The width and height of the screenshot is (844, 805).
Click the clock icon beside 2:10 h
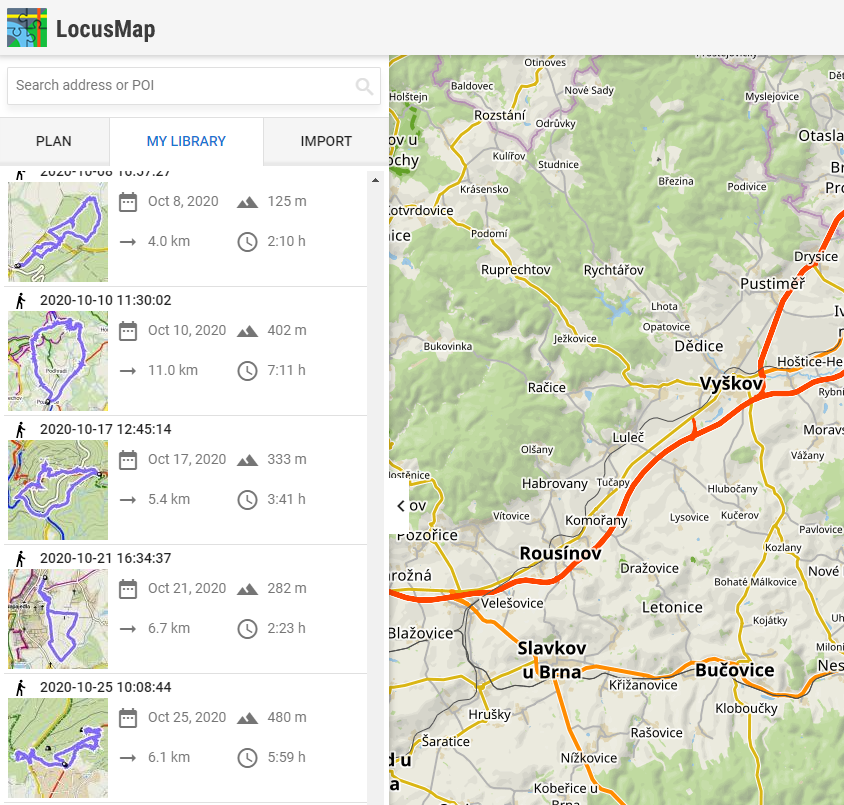click(x=247, y=242)
